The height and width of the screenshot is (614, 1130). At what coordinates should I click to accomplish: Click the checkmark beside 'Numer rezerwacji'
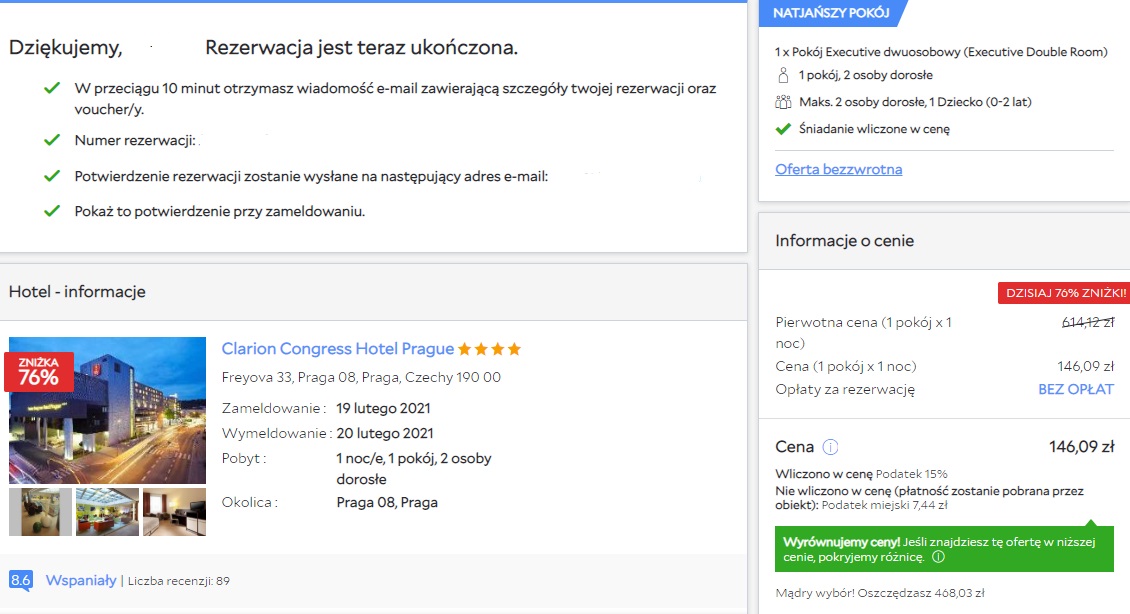[52, 140]
